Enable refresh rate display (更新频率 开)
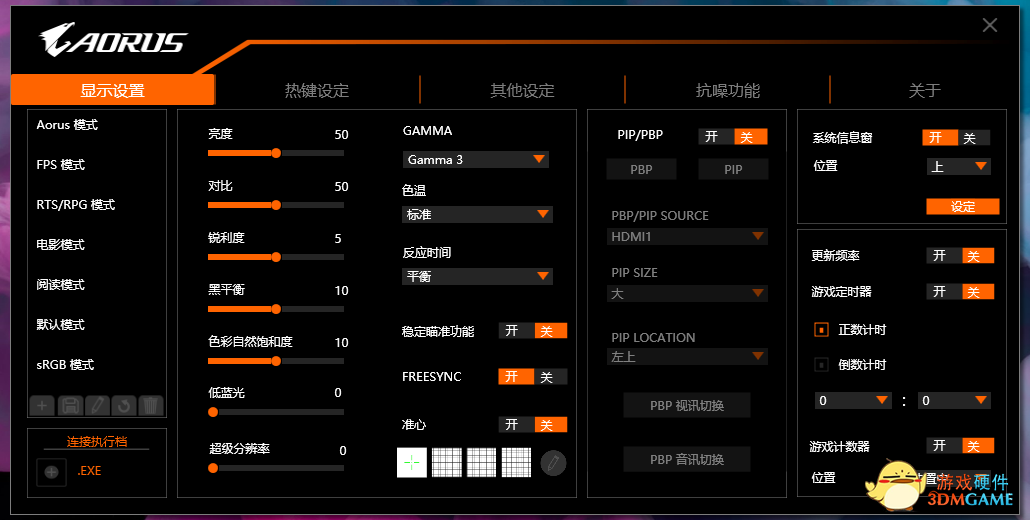The width and height of the screenshot is (1030, 520). tap(943, 255)
